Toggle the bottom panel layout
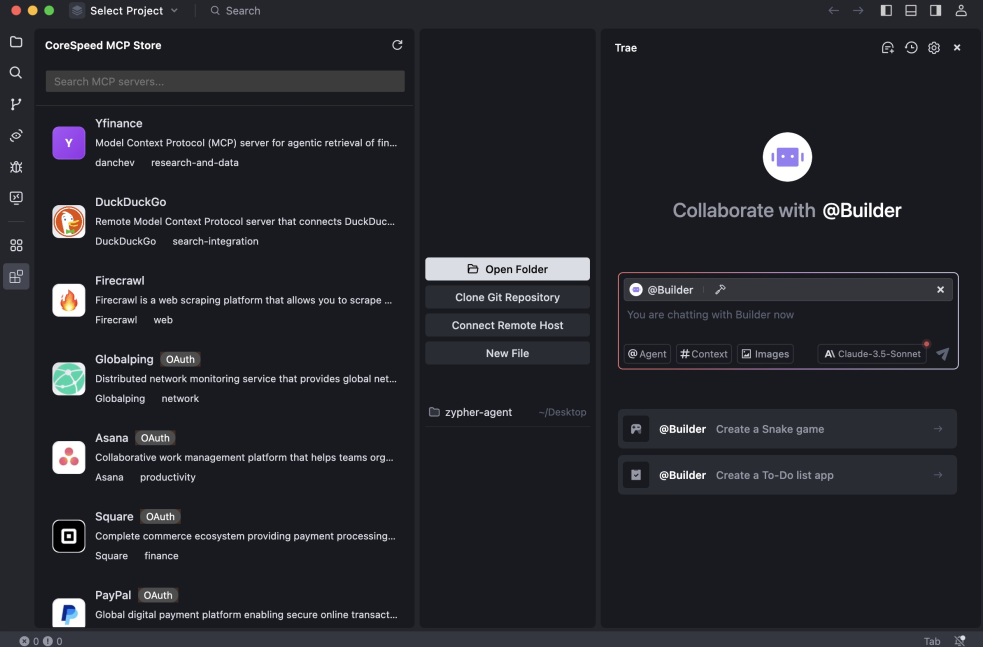 911,11
